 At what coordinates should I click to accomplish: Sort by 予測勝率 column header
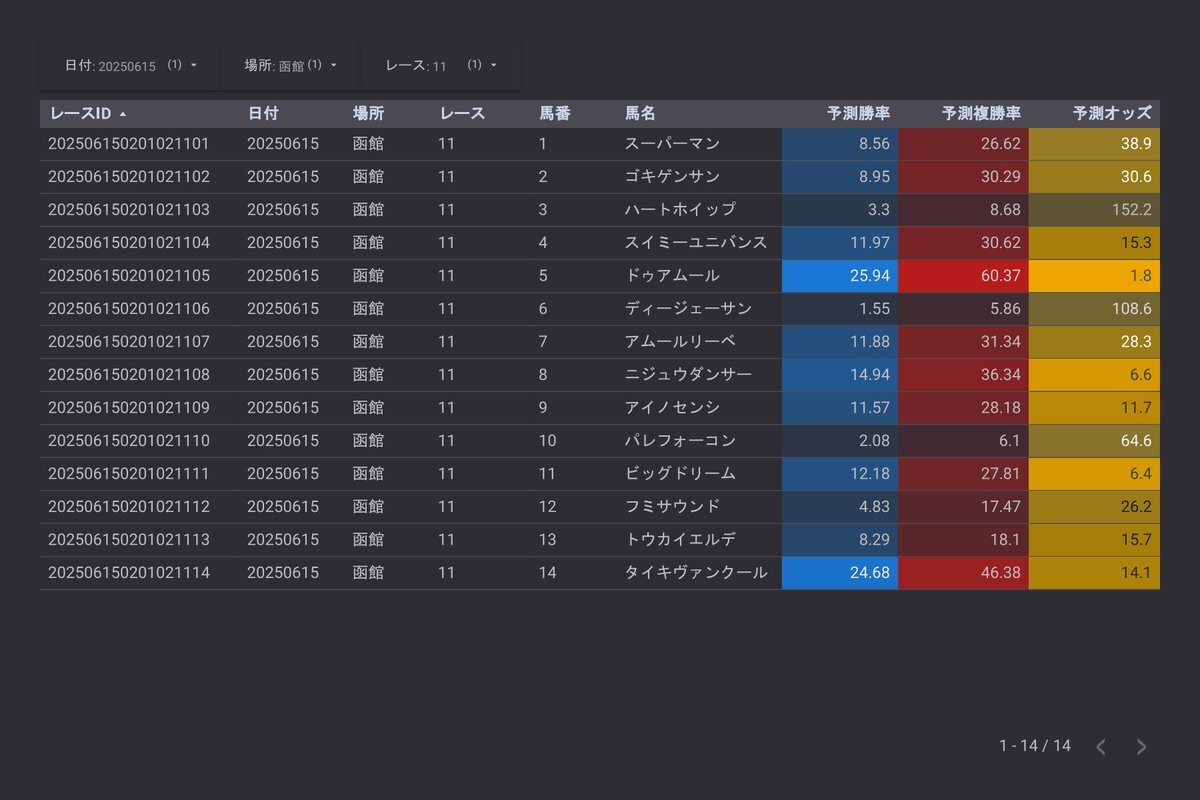point(858,114)
